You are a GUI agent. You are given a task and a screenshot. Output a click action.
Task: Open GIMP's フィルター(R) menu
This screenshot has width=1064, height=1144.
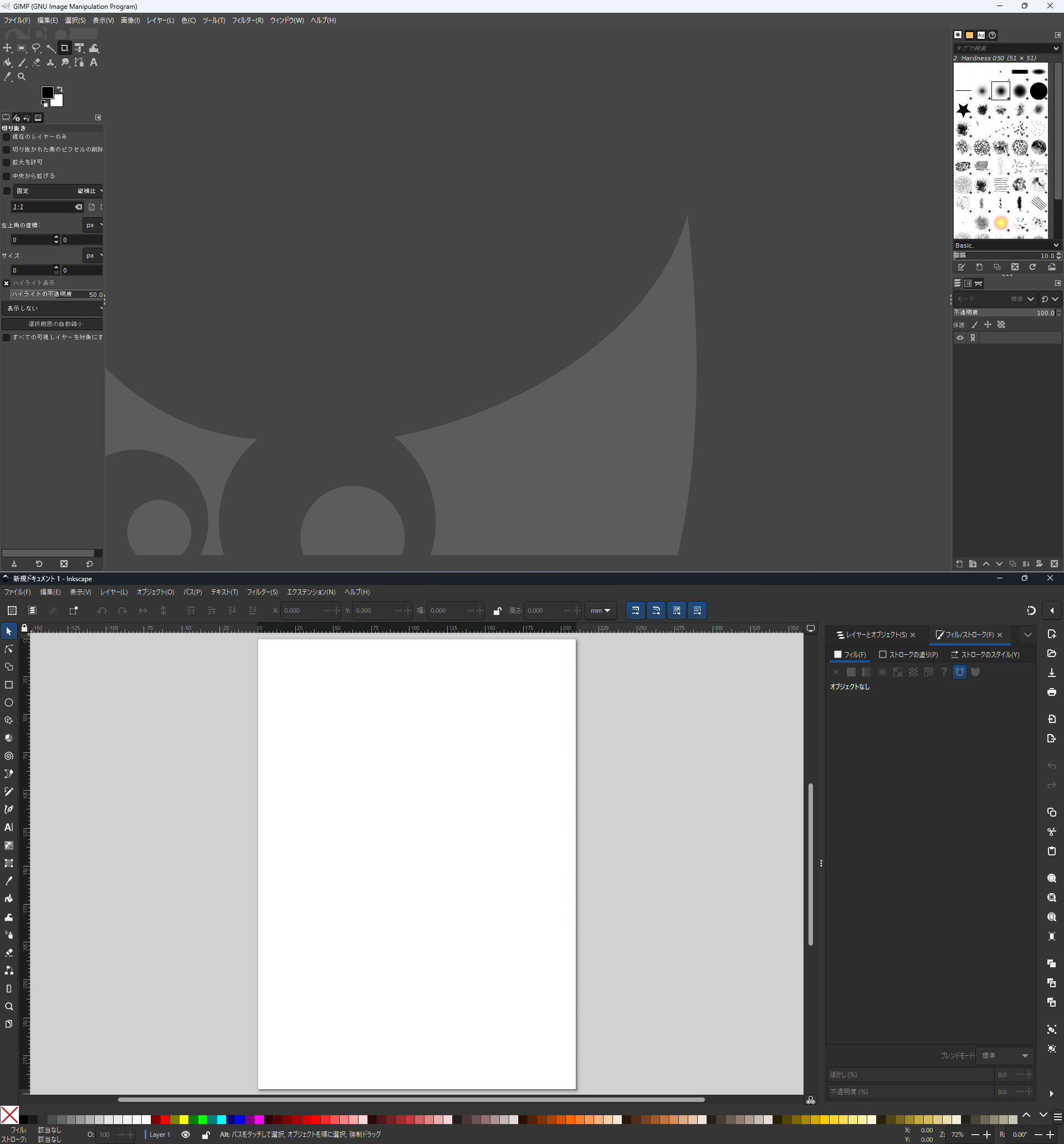pyautogui.click(x=247, y=20)
